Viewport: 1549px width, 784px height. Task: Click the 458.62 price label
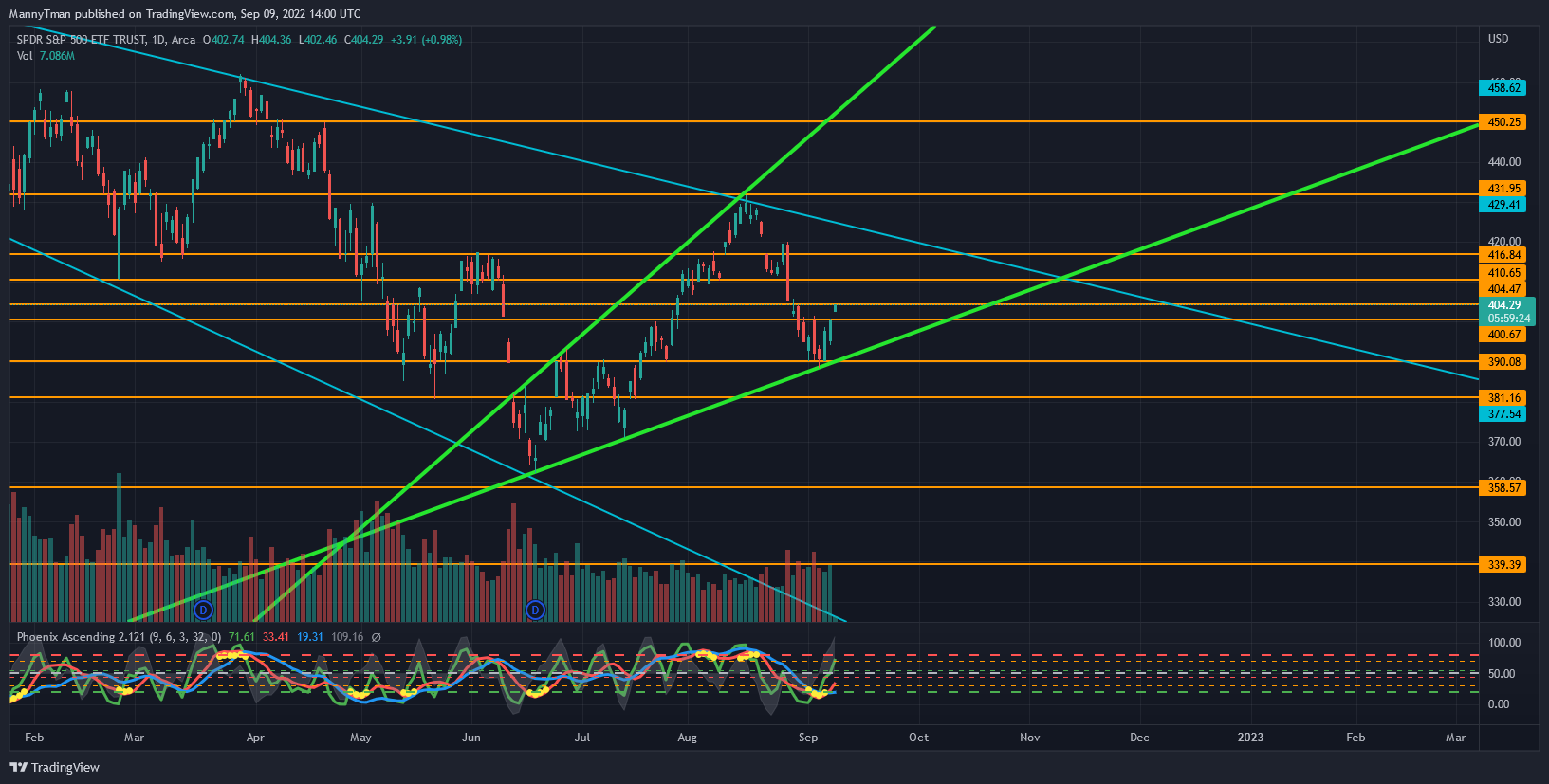1503,88
